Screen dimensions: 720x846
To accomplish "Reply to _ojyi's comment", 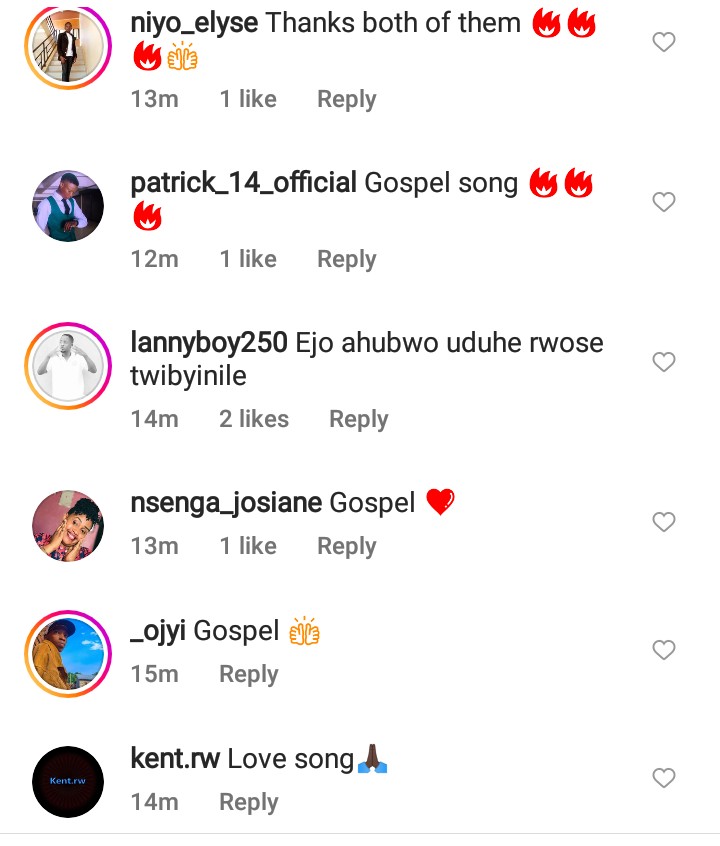I will [248, 674].
